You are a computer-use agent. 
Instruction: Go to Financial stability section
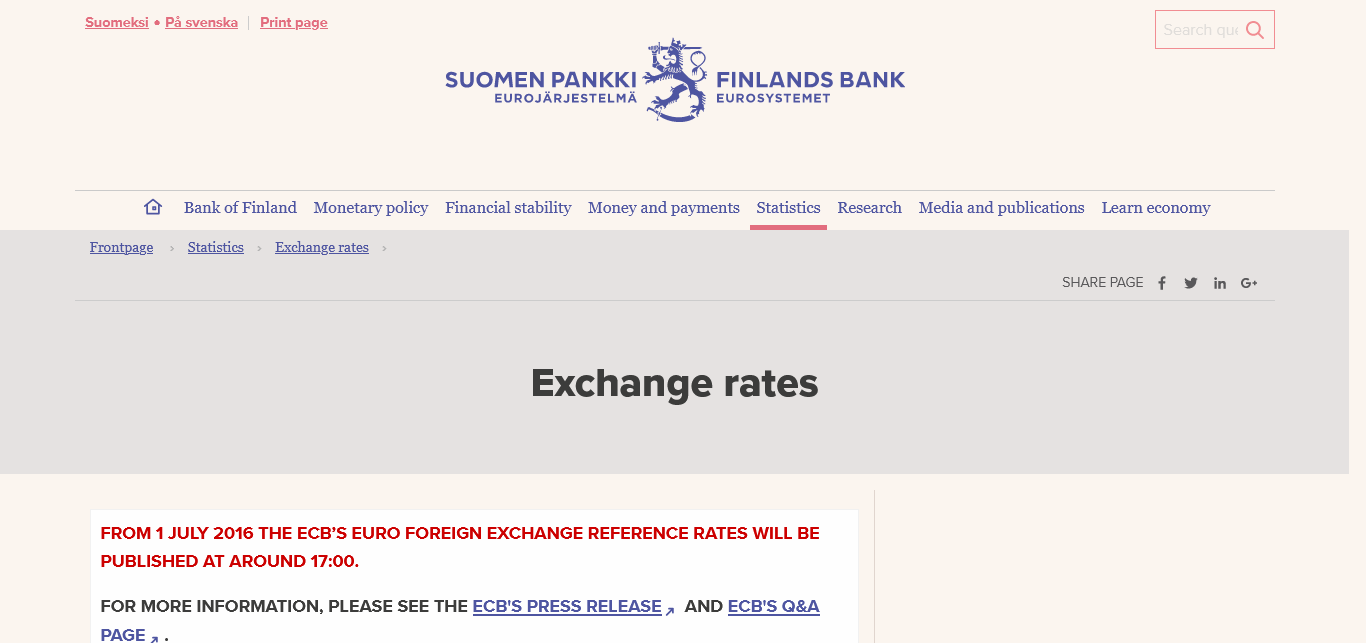point(508,208)
